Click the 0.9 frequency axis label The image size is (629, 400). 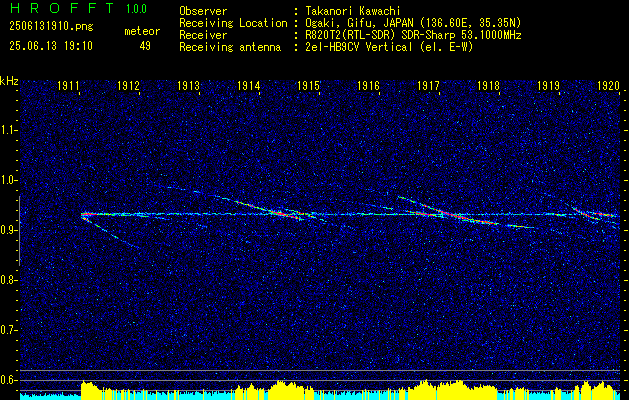tap(7, 230)
